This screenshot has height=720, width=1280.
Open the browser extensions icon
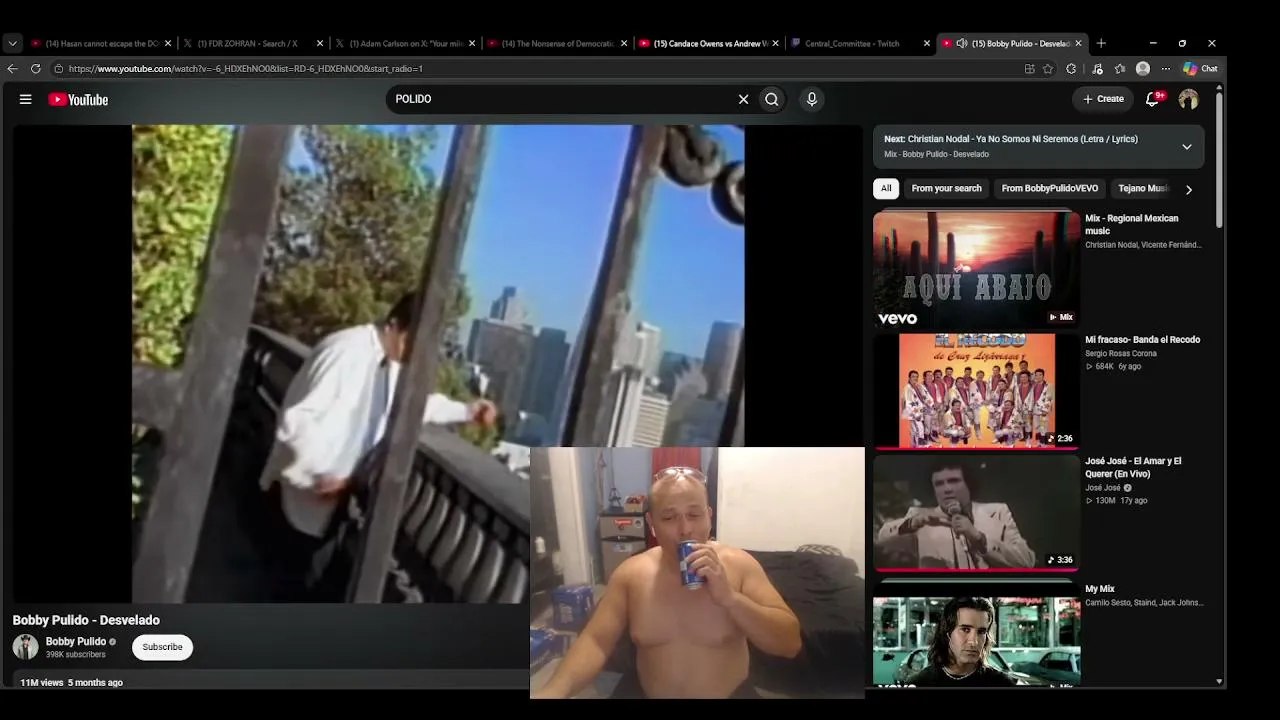[x=1071, y=69]
